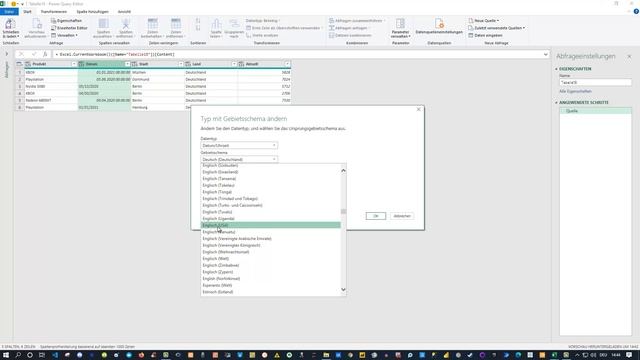Image resolution: width=640 pixels, height=360 pixels.
Task: Click the locale list scrollbar thumb
Action: click(x=343, y=211)
